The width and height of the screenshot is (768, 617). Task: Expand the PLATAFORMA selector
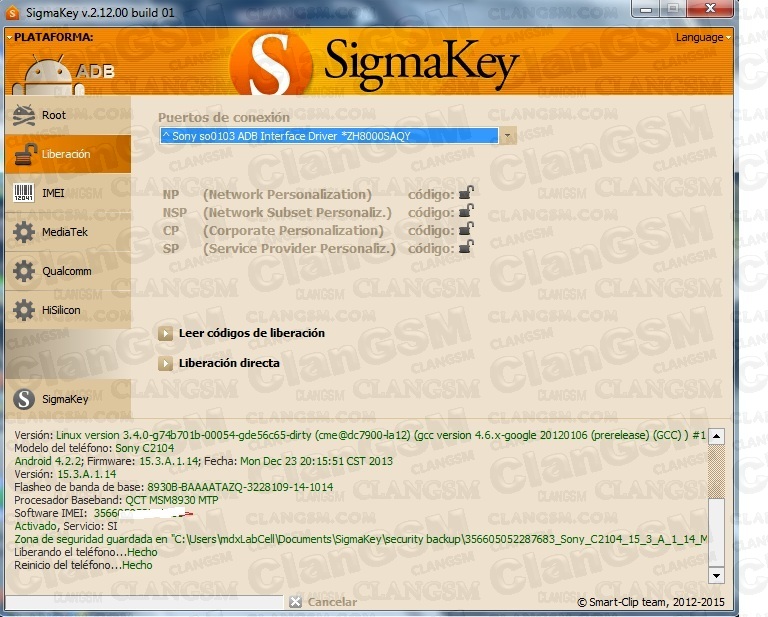(x=49, y=37)
